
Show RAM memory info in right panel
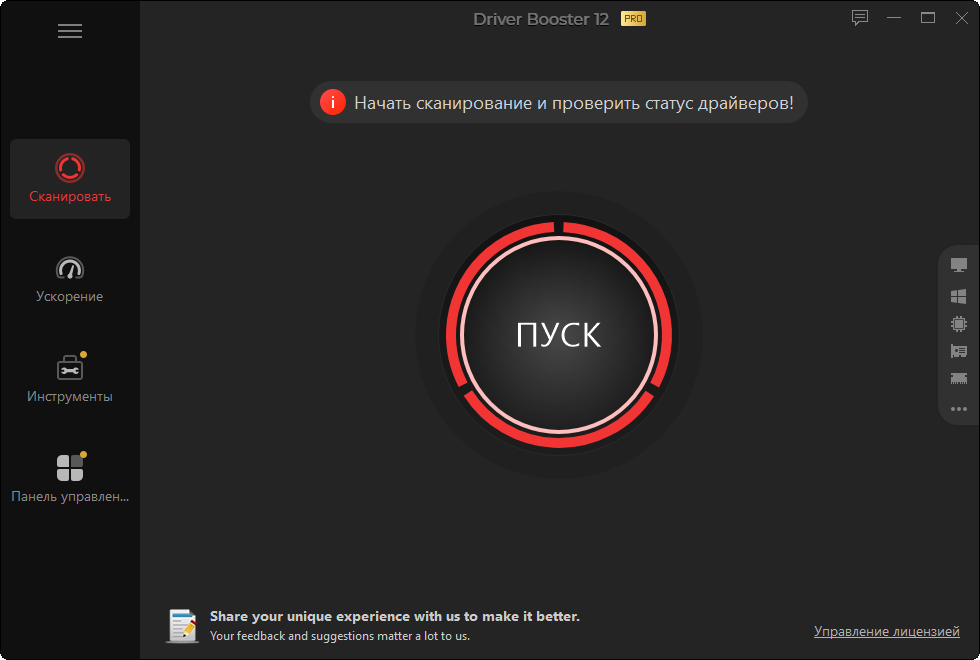(x=958, y=379)
